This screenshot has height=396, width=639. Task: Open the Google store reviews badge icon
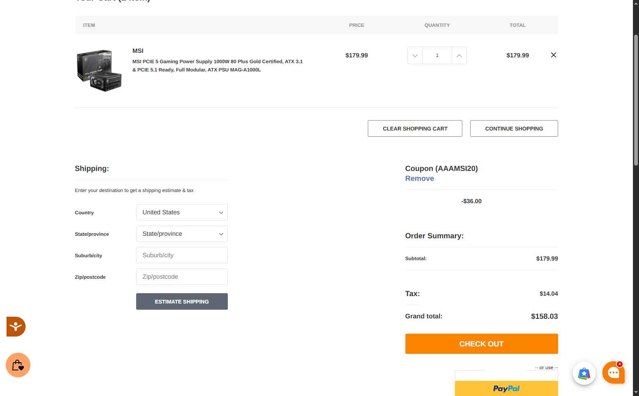pyautogui.click(x=584, y=373)
